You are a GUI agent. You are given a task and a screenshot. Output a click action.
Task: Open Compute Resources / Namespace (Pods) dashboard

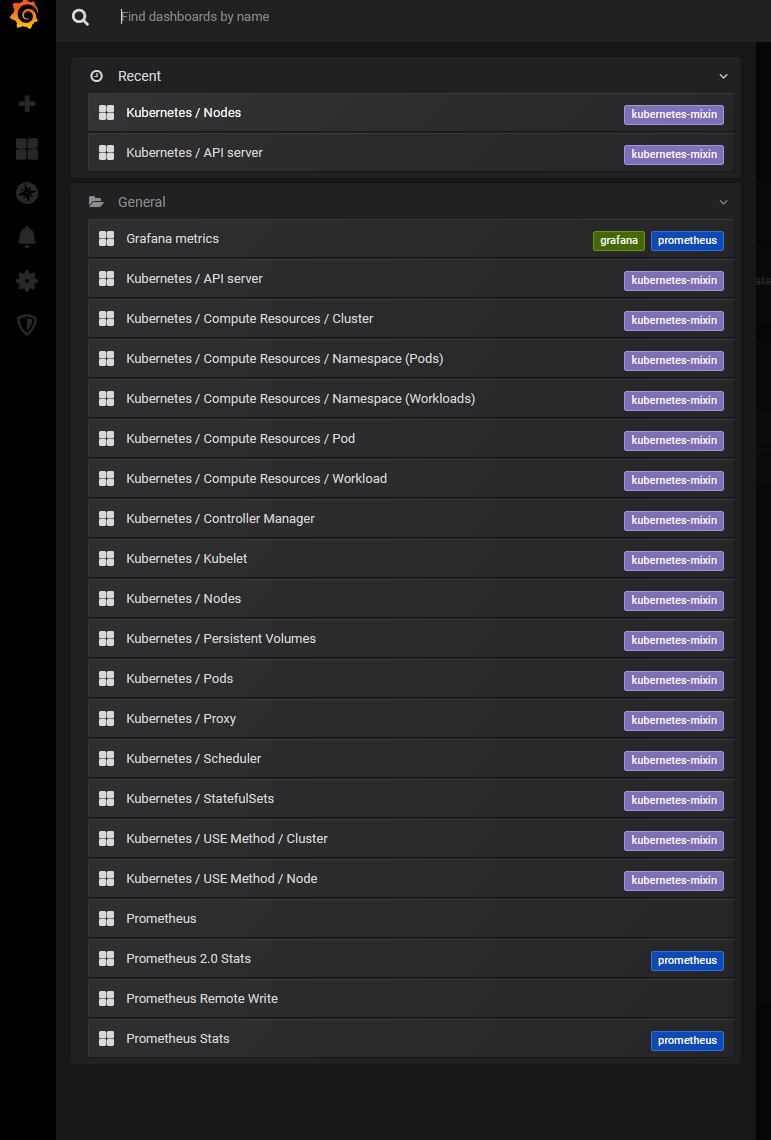coord(410,358)
